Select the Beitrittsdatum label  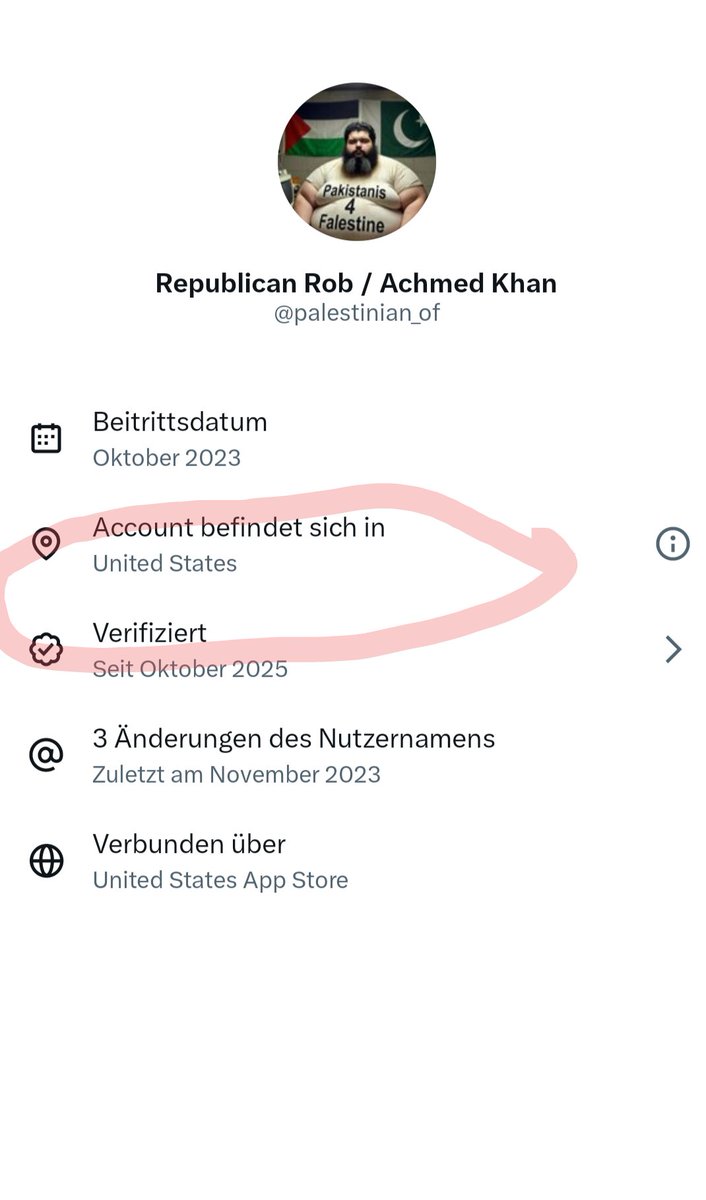coord(180,421)
